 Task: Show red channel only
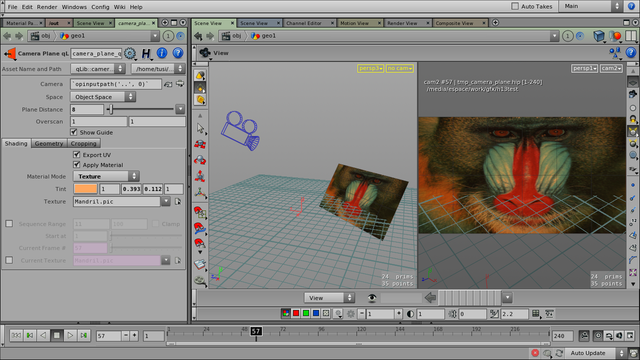pyautogui.click(x=296, y=313)
